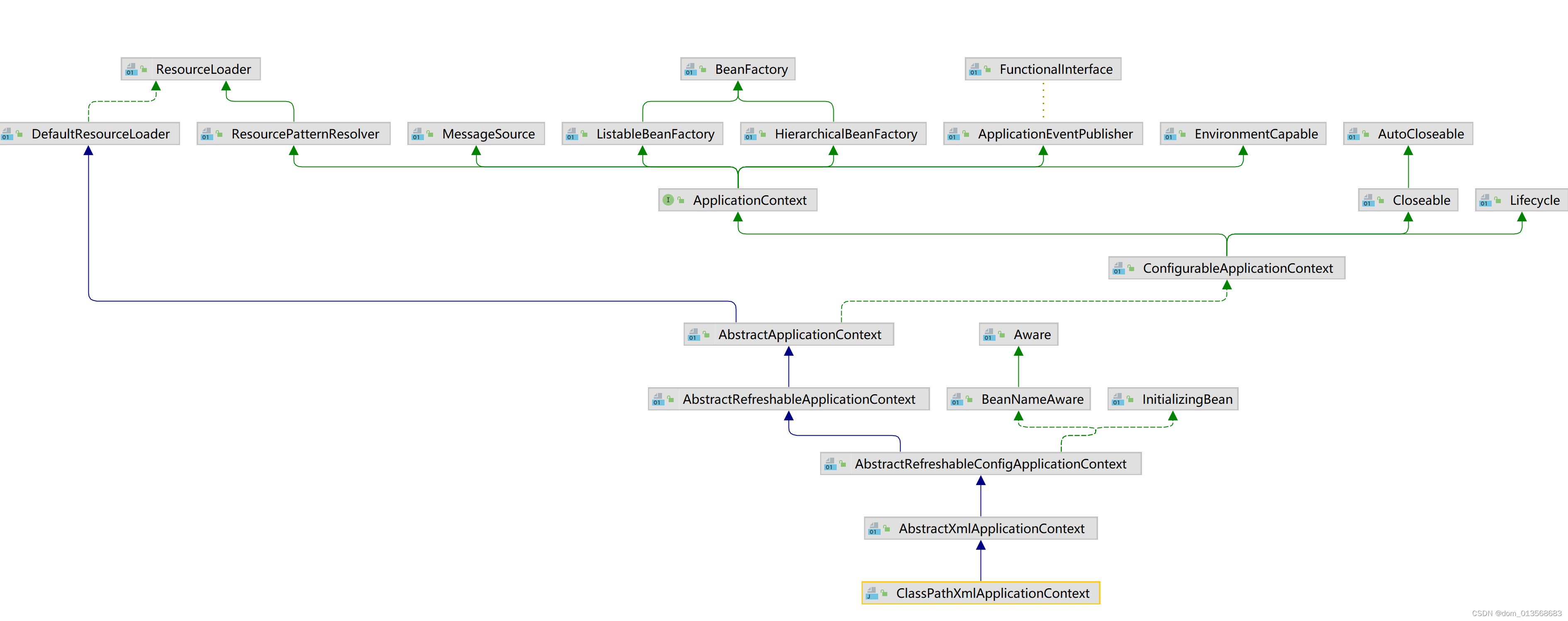Image resolution: width=1568 pixels, height=621 pixels.
Task: Click the class icon in ResourceLoader node
Action: (x=131, y=69)
